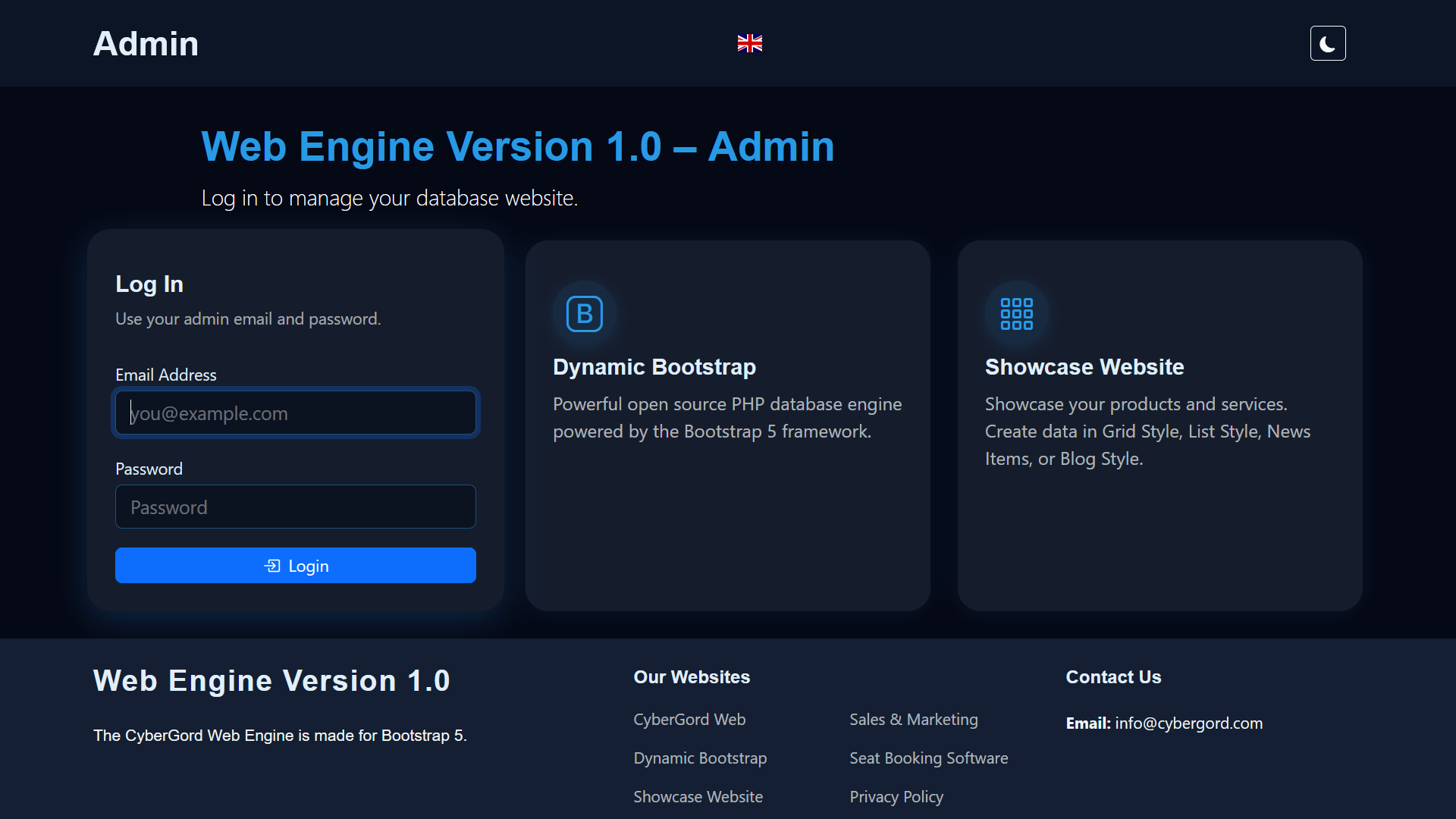Focus the Email Address input field
This screenshot has height=819, width=1456.
(x=296, y=413)
